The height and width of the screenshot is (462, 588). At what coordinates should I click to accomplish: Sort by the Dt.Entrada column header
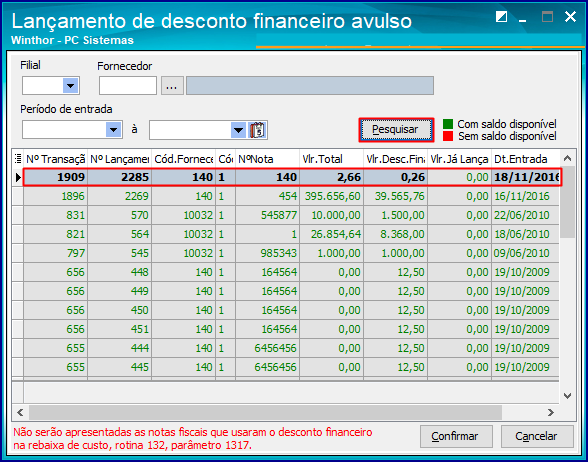tap(525, 159)
